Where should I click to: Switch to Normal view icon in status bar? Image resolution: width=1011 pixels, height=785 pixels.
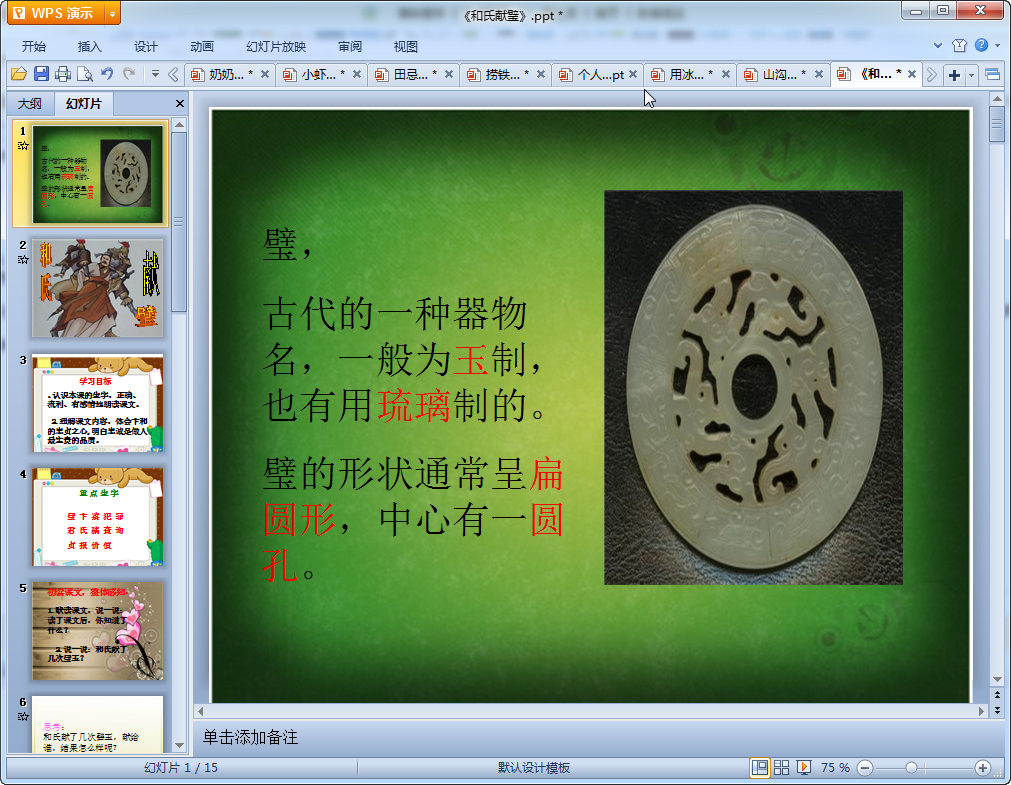pyautogui.click(x=760, y=768)
